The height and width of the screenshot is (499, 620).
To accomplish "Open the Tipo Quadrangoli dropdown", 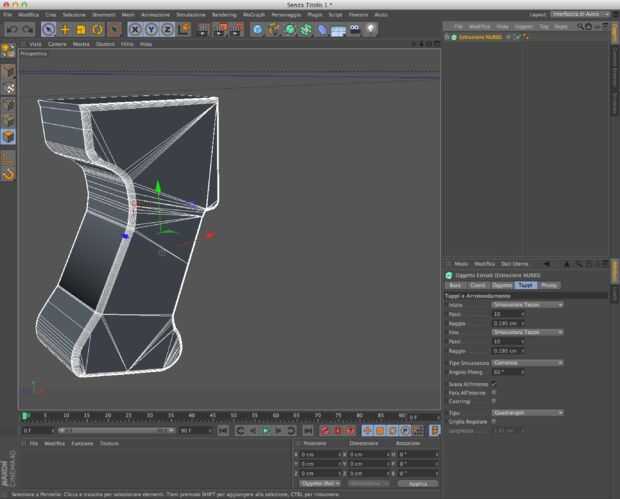I will pyautogui.click(x=527, y=412).
